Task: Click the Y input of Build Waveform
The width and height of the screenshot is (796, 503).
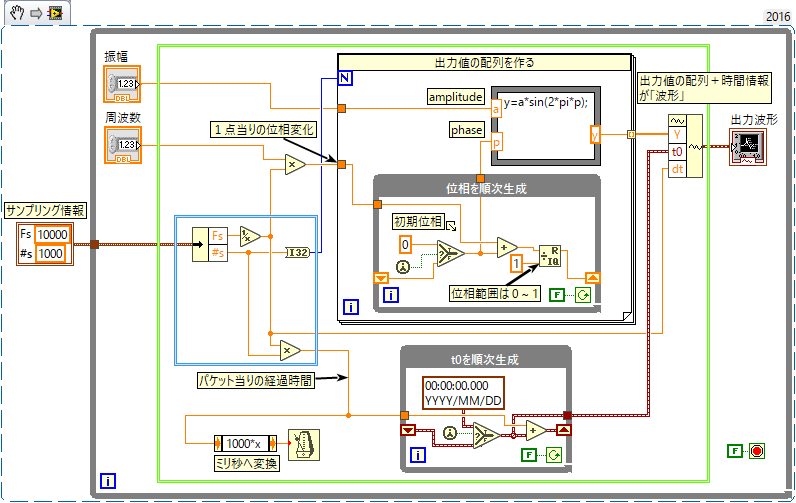Action: [676, 133]
